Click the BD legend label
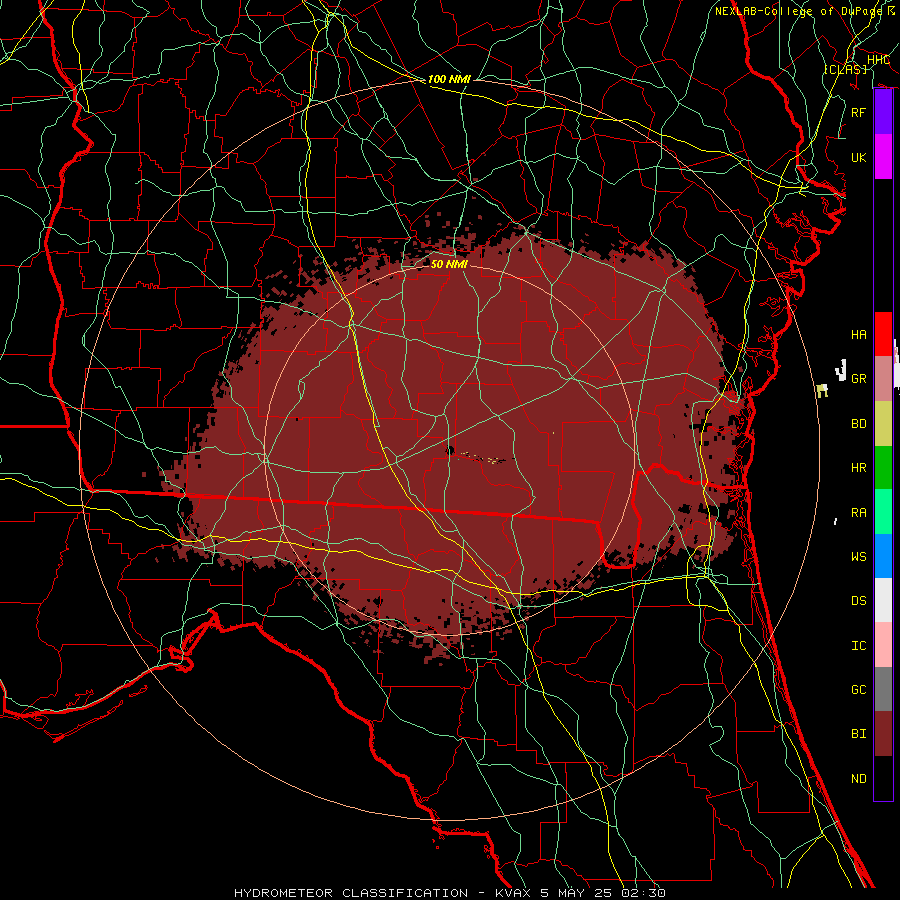Viewport: 900px width, 900px height. click(858, 424)
